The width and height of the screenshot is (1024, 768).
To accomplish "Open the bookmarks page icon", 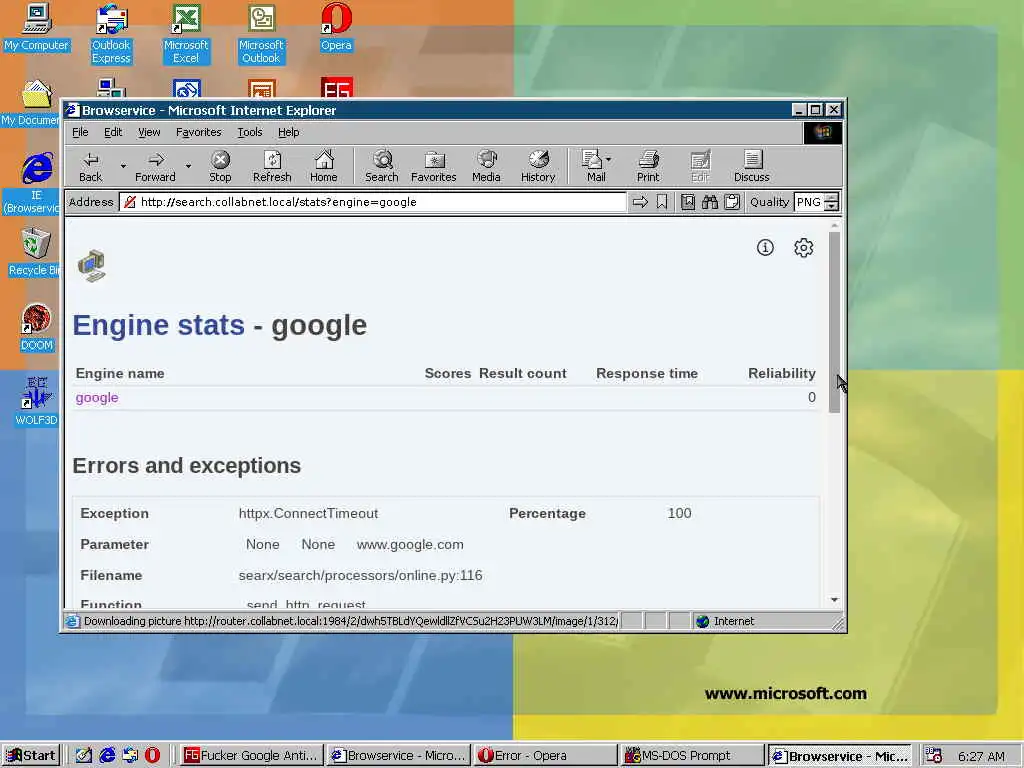I will pos(688,202).
